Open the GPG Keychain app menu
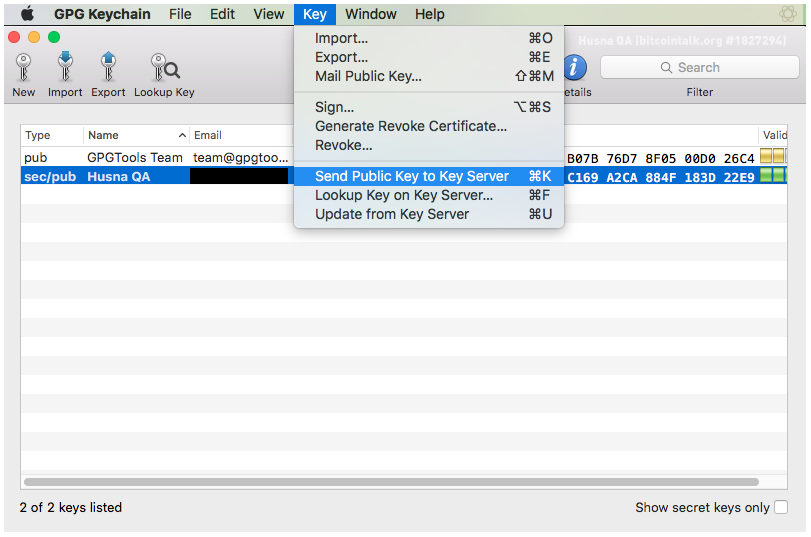The width and height of the screenshot is (811, 537). click(x=102, y=14)
